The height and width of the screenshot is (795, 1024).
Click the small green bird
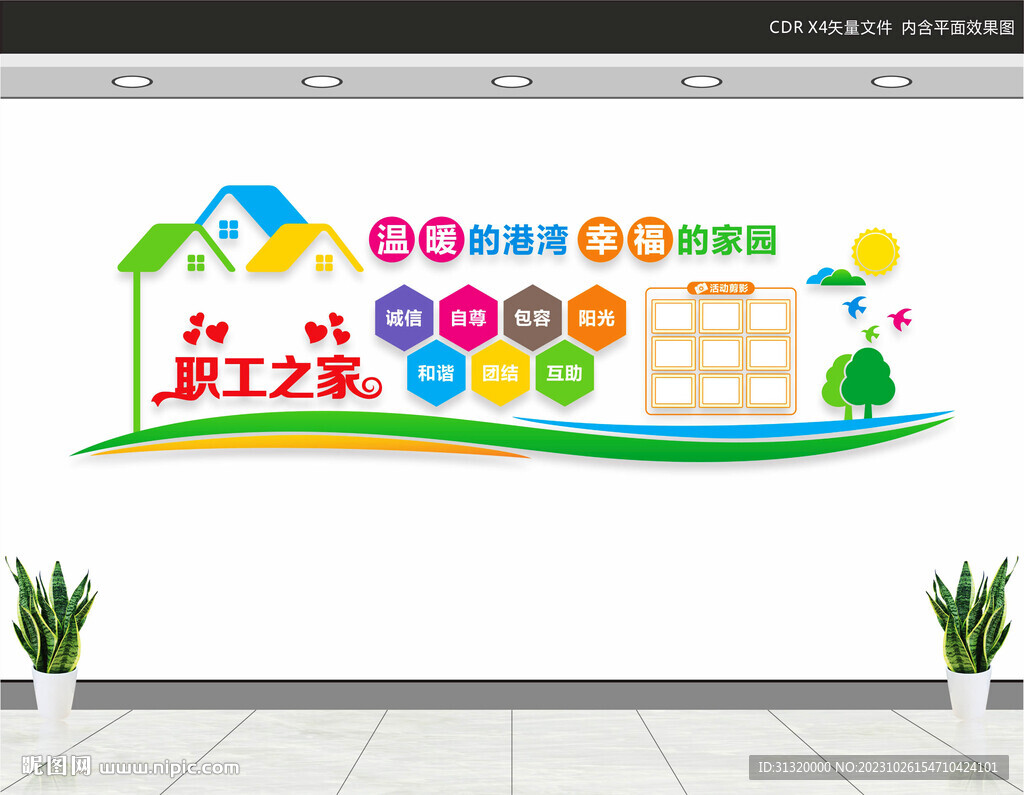pyautogui.click(x=871, y=333)
